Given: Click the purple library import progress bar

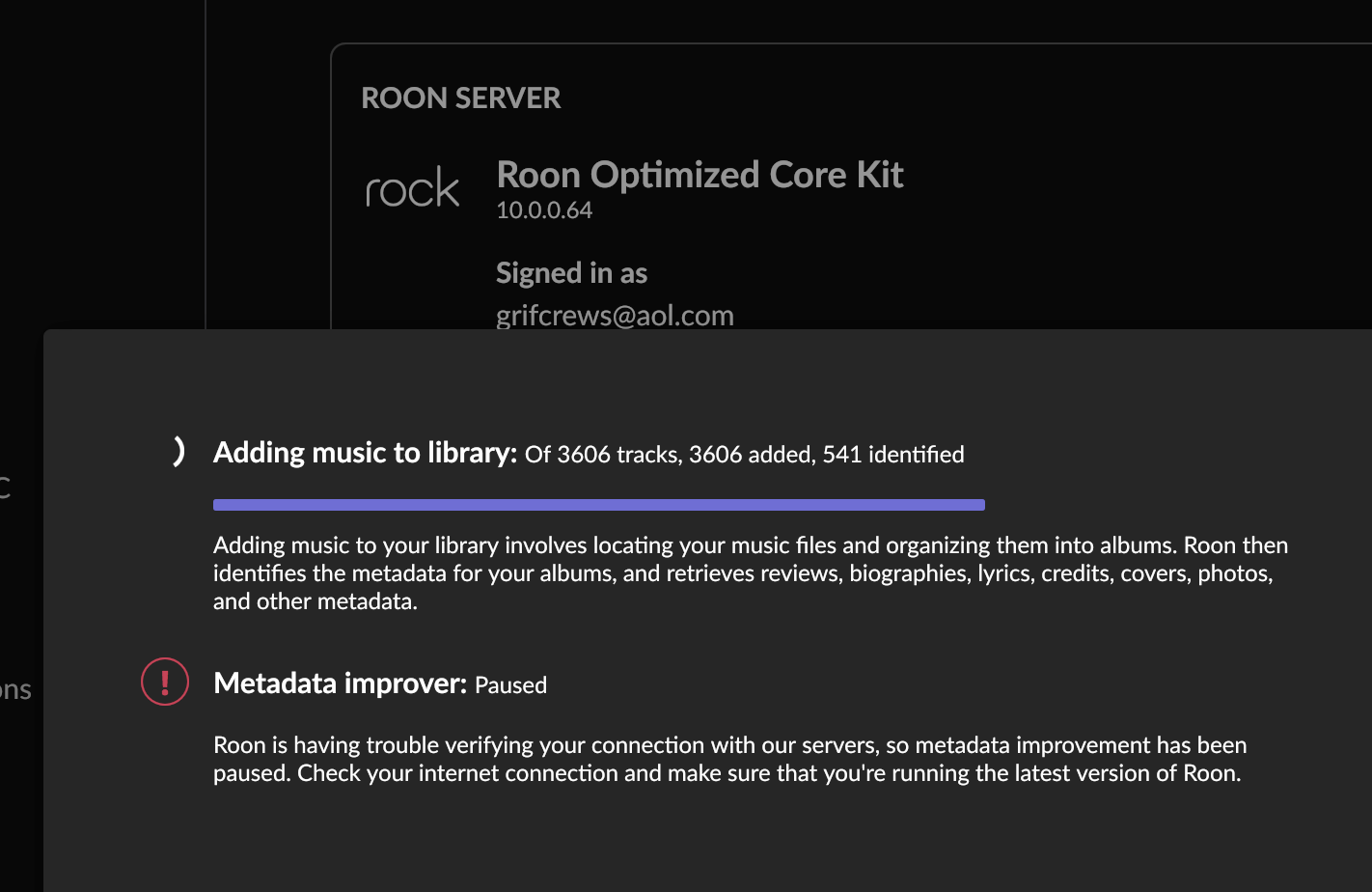Looking at the screenshot, I should (598, 504).
